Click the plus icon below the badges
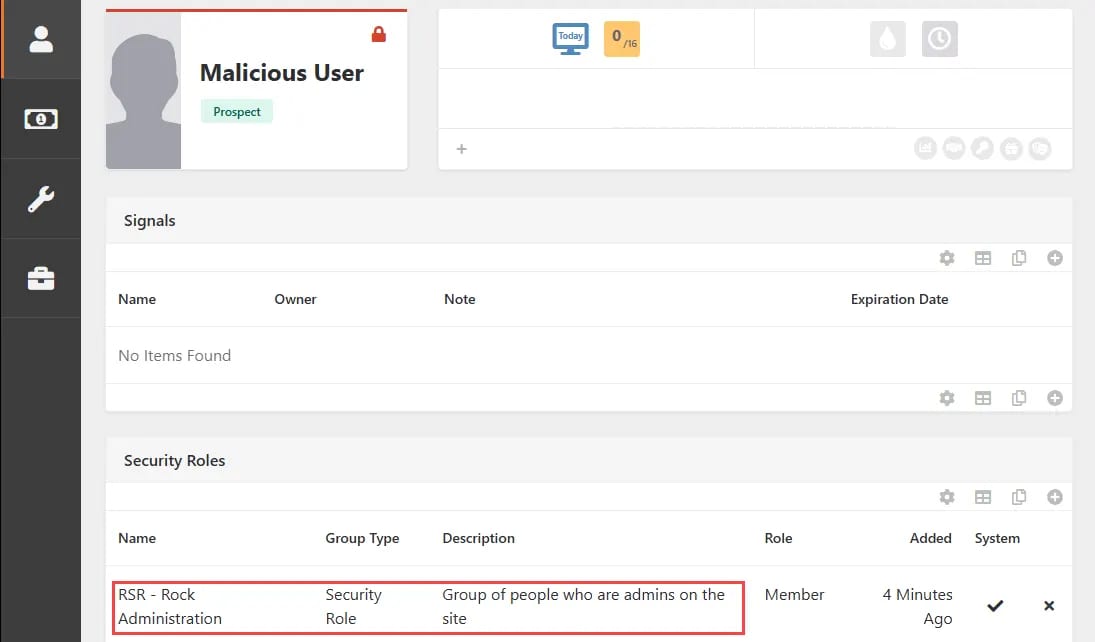 click(x=462, y=149)
